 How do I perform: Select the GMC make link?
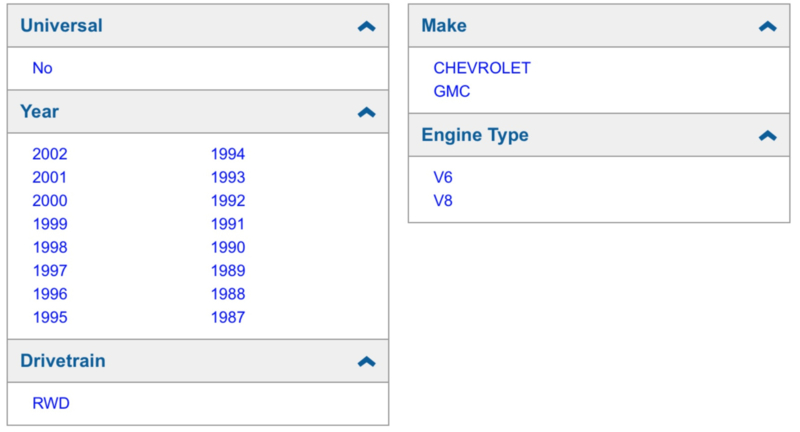point(452,91)
